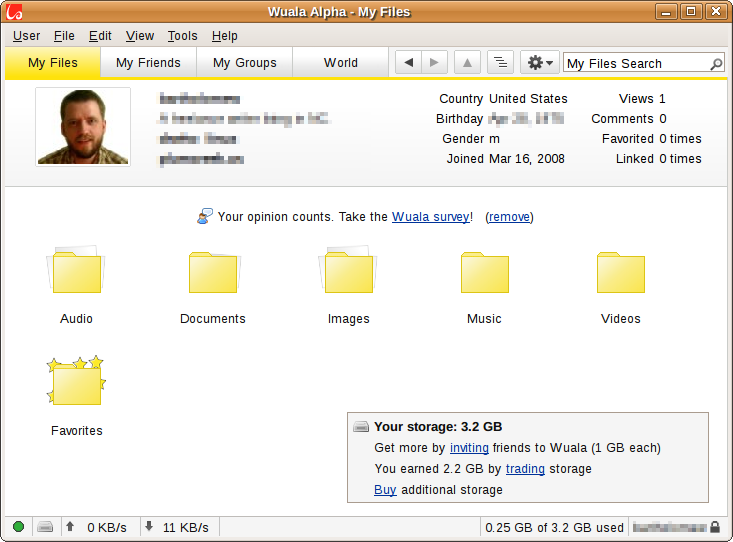Switch to the World tab
Image resolution: width=733 pixels, height=542 pixels.
[341, 63]
